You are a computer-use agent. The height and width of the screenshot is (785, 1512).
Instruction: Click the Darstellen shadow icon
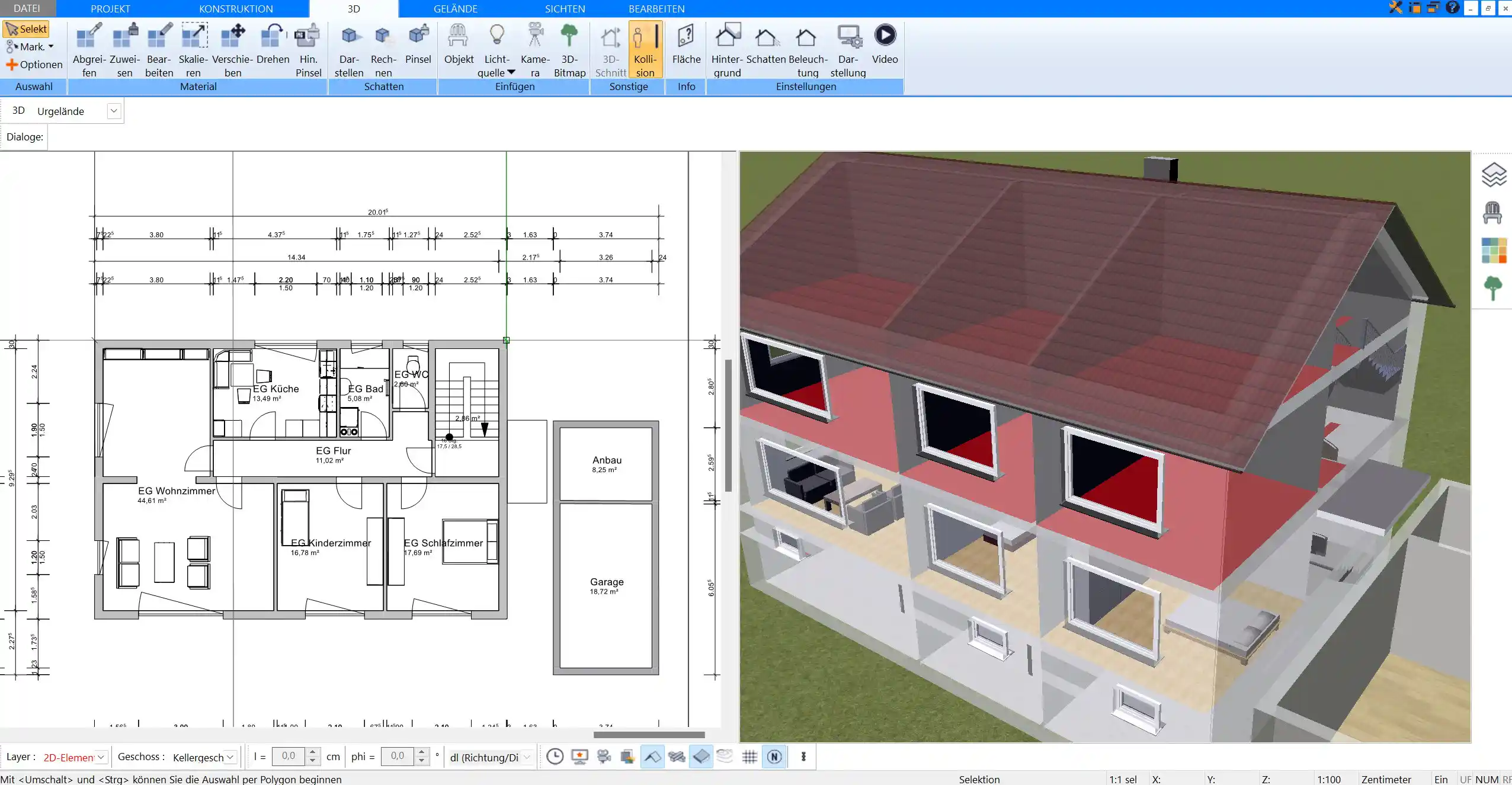349,50
